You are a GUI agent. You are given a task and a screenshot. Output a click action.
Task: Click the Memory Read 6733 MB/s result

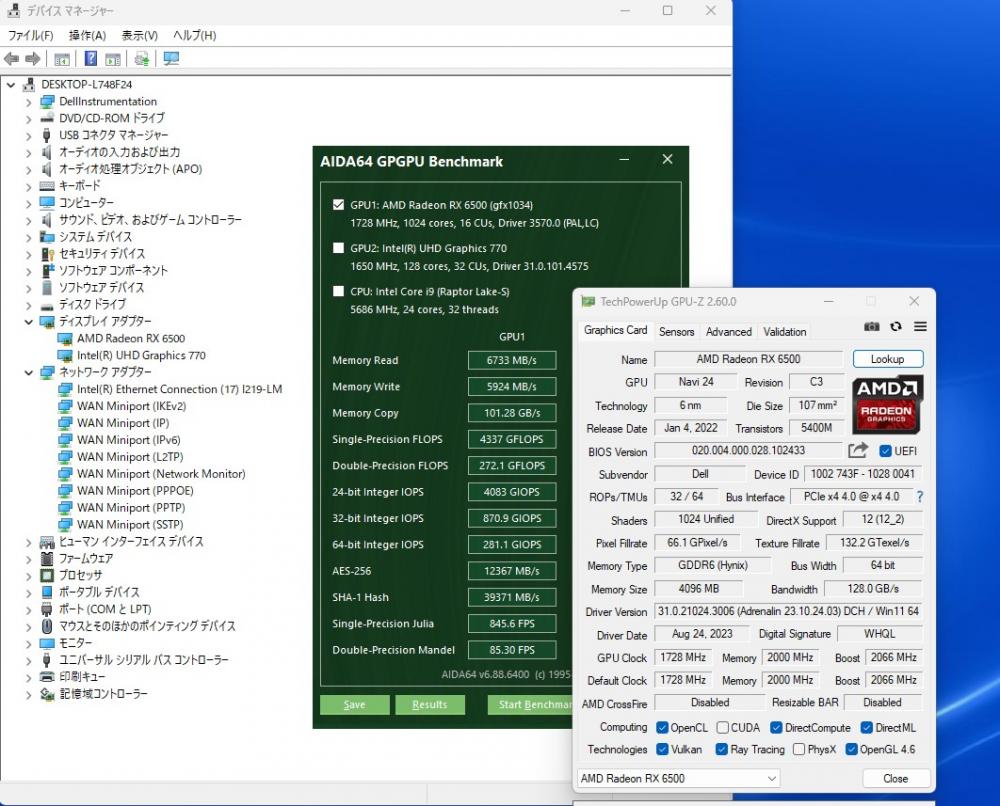pos(511,360)
